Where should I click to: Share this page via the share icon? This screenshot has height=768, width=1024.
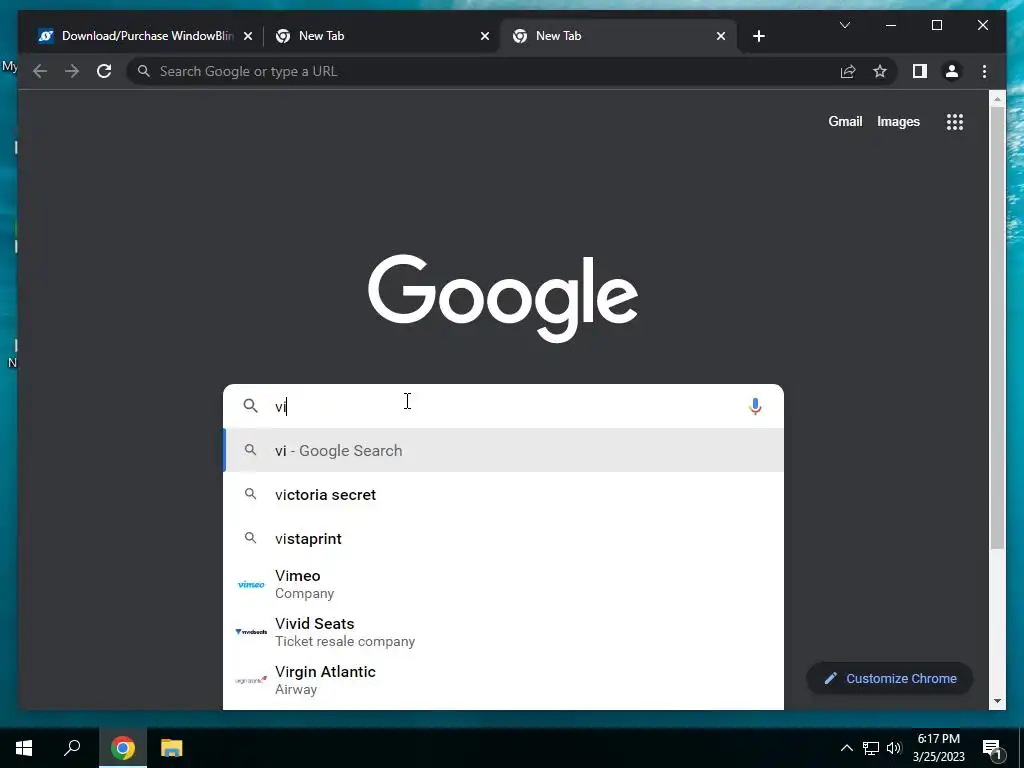pos(848,71)
